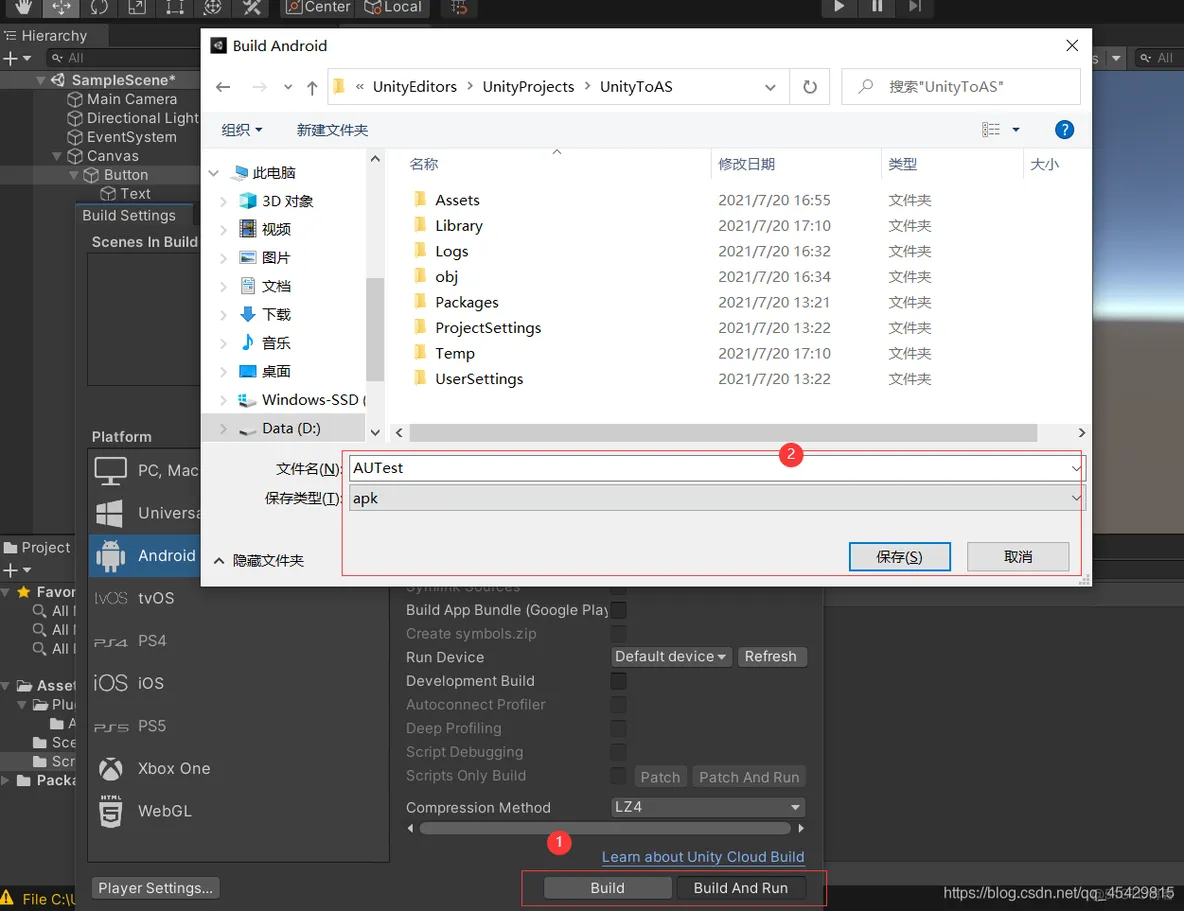Collapse the 此电脑 tree node

[214, 173]
